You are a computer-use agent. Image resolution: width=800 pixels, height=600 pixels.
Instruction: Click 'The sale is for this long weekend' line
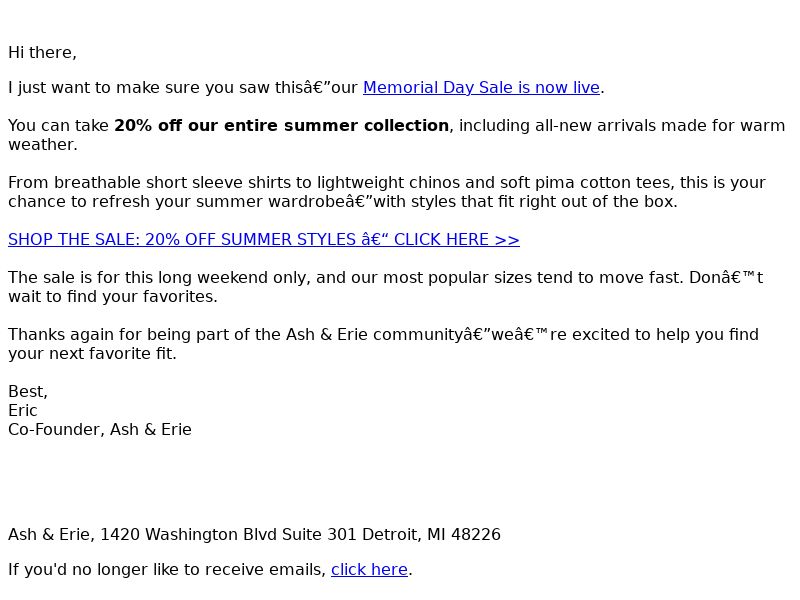(386, 278)
